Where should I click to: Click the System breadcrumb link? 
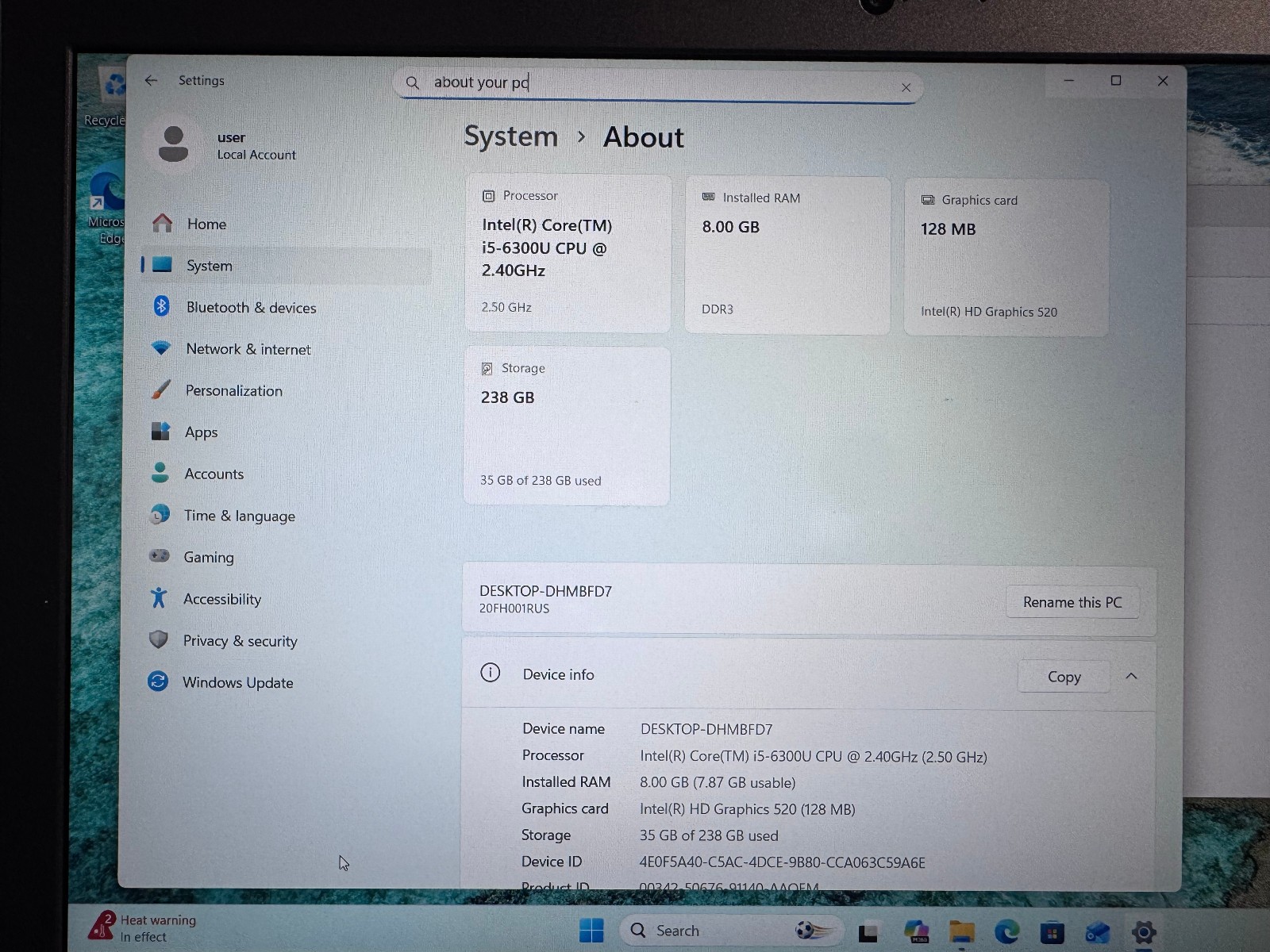511,136
